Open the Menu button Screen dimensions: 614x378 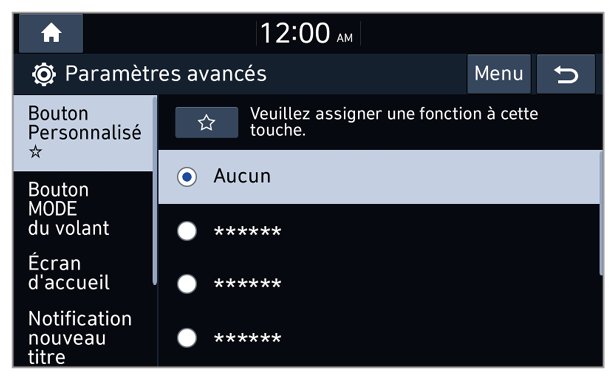499,74
